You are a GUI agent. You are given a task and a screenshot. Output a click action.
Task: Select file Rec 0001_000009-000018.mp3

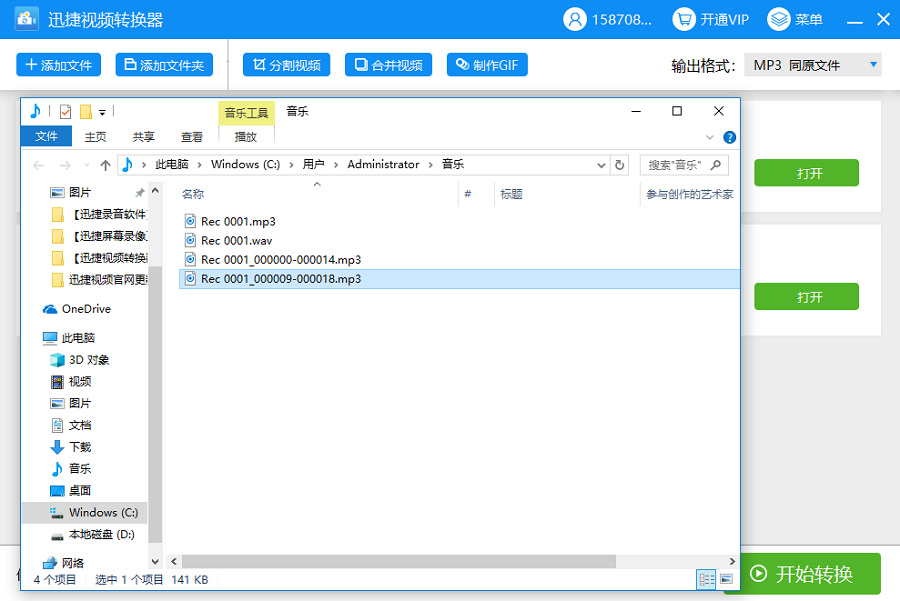(x=459, y=279)
